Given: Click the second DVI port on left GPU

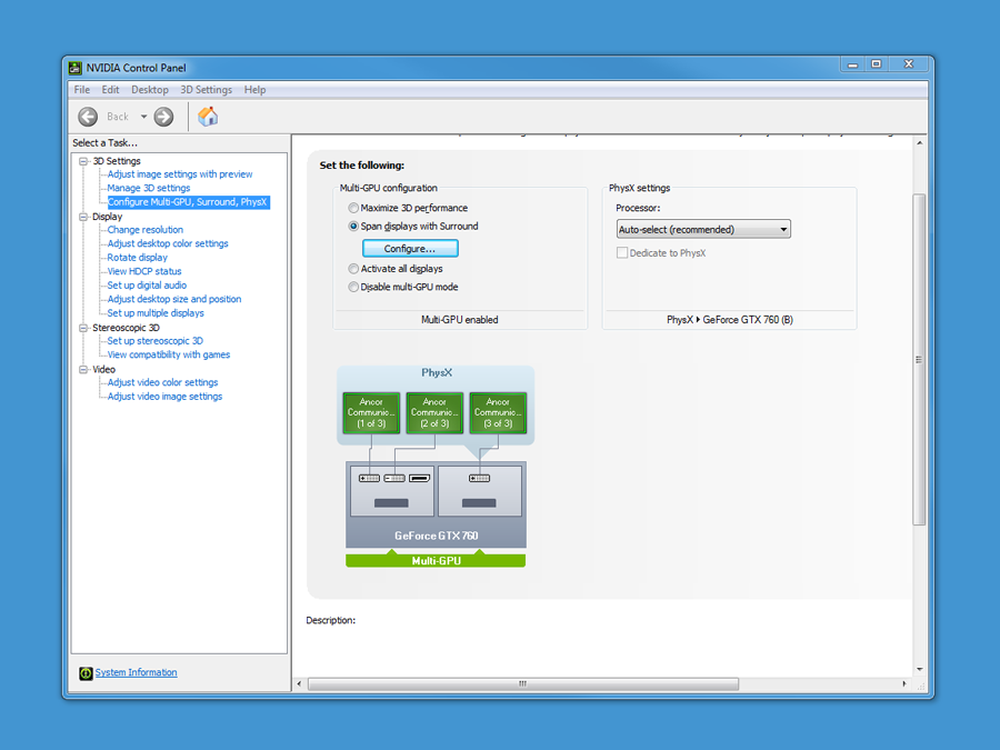Looking at the screenshot, I should click(x=394, y=478).
